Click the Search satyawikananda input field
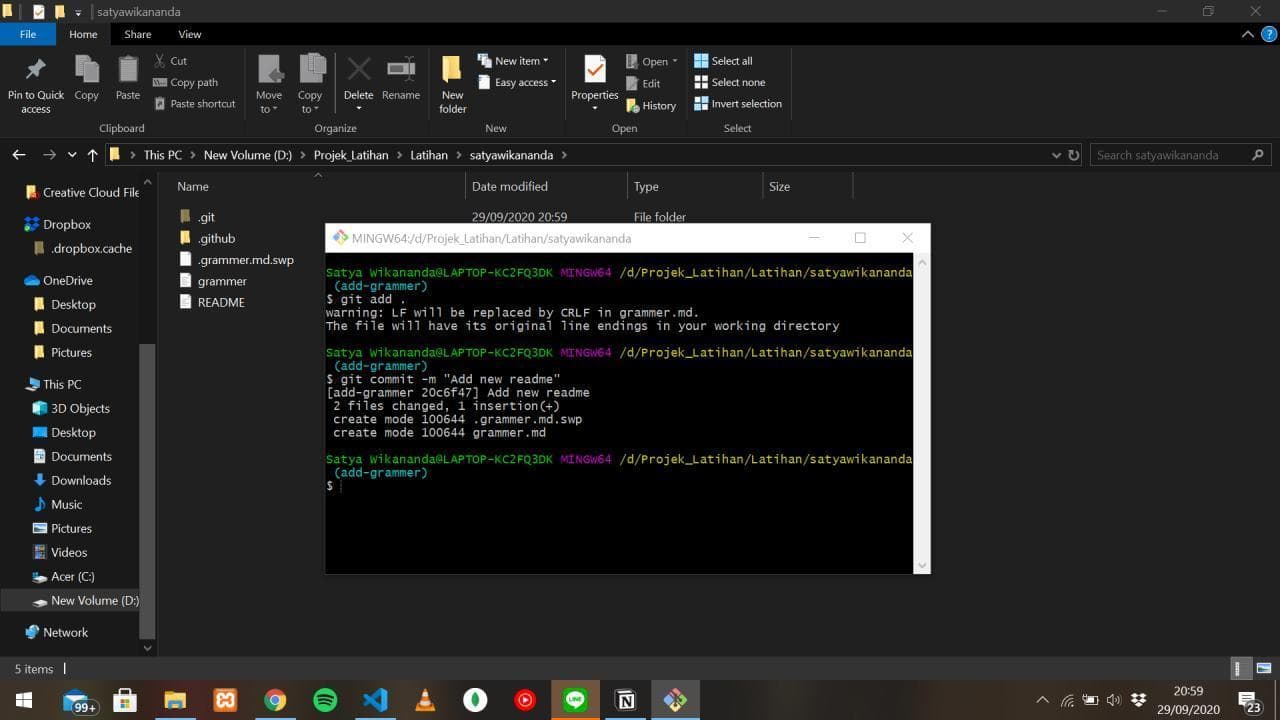This screenshot has height=720, width=1280. click(1170, 155)
